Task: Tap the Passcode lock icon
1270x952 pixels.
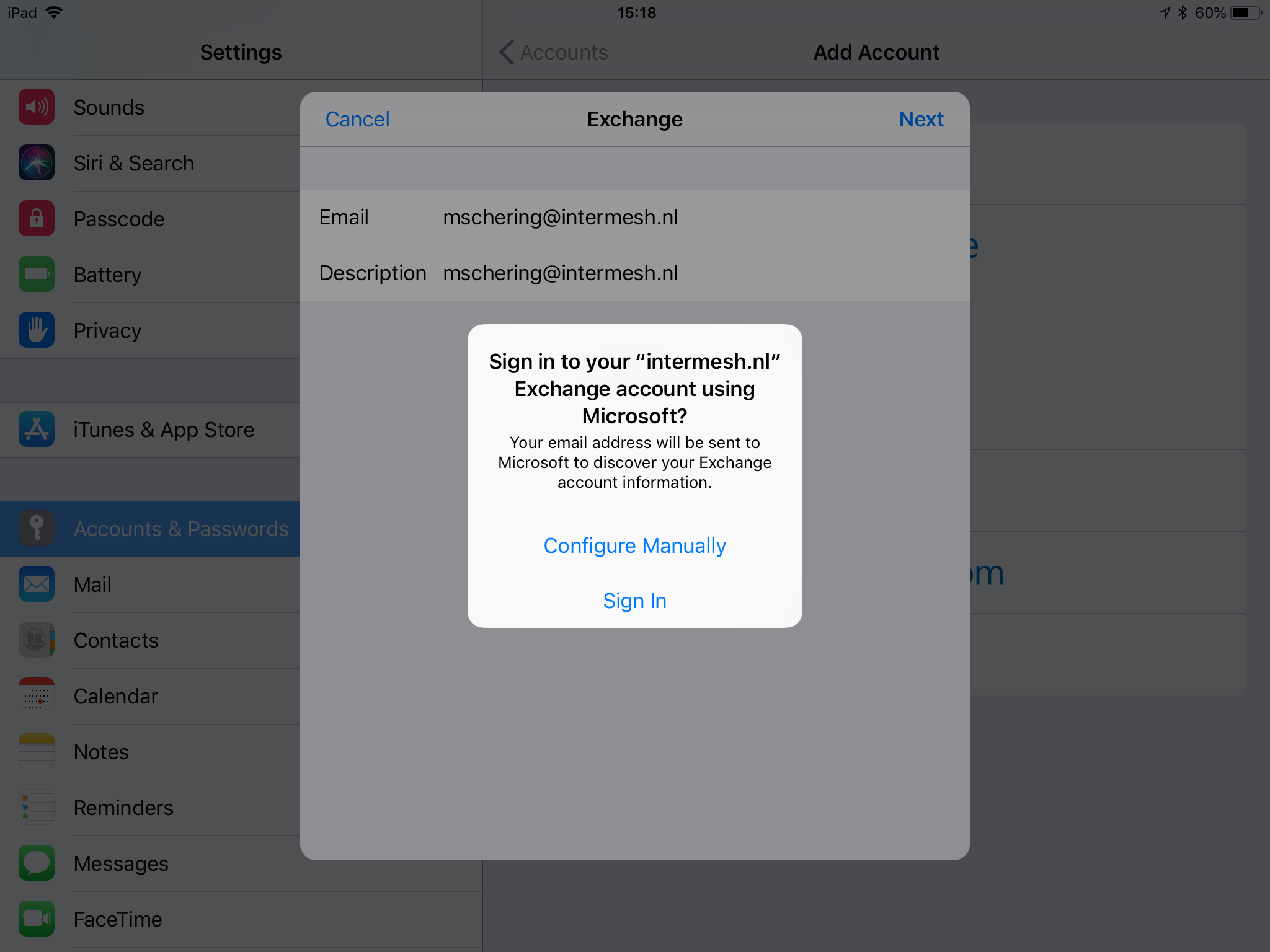Action: coord(37,219)
